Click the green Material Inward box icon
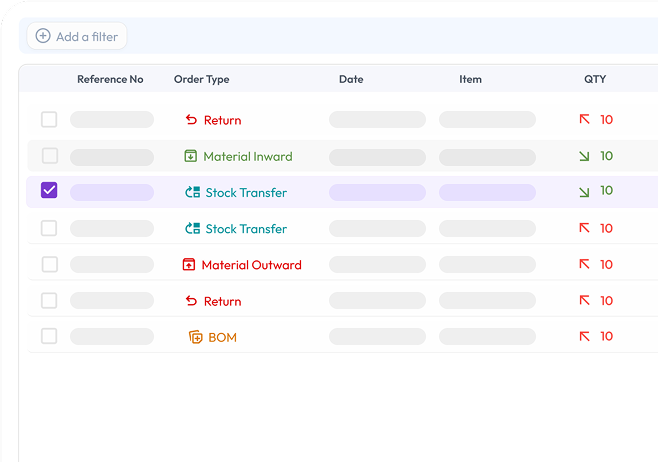 pos(191,156)
